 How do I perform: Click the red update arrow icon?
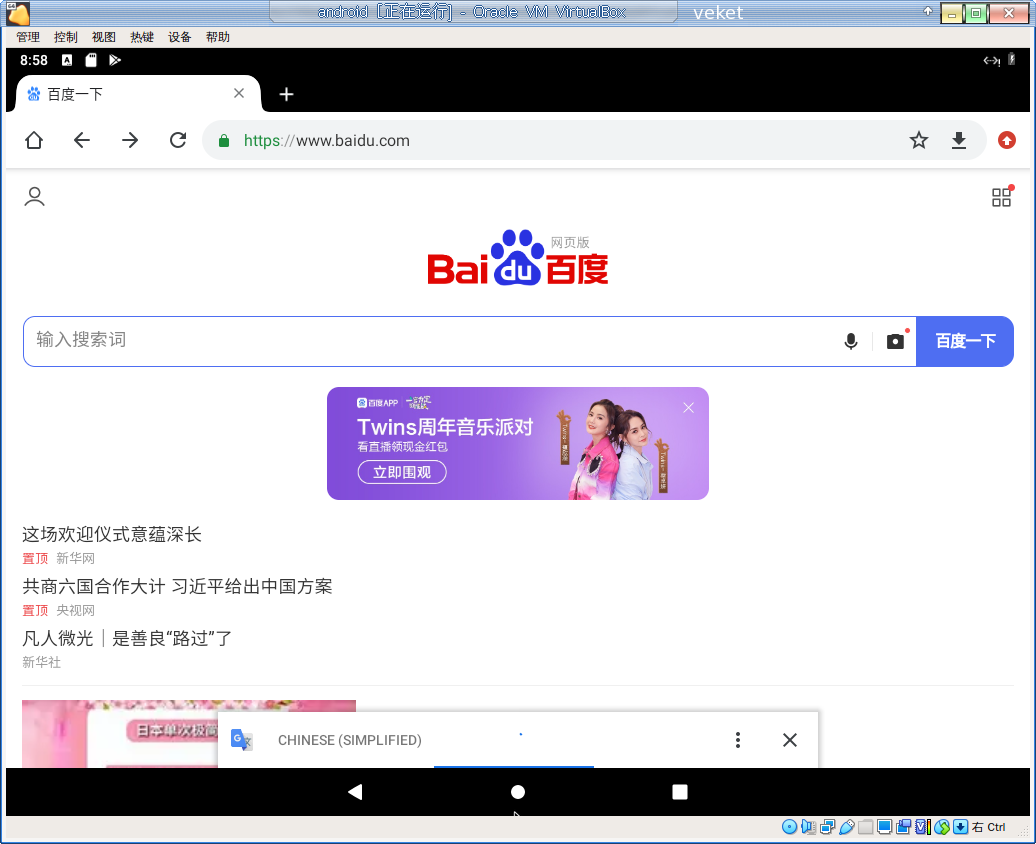tap(1006, 140)
